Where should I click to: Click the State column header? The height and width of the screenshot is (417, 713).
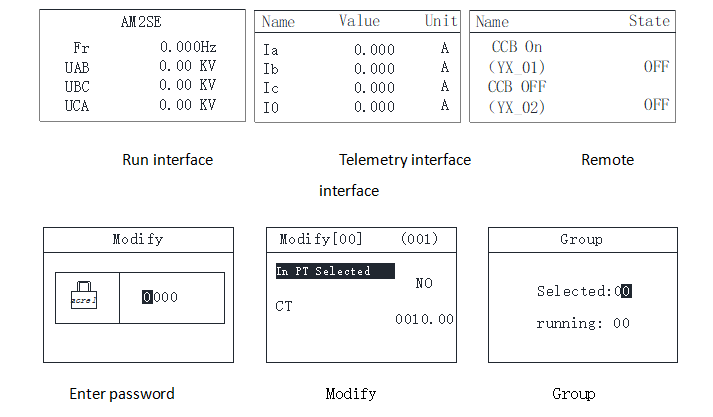click(x=649, y=21)
